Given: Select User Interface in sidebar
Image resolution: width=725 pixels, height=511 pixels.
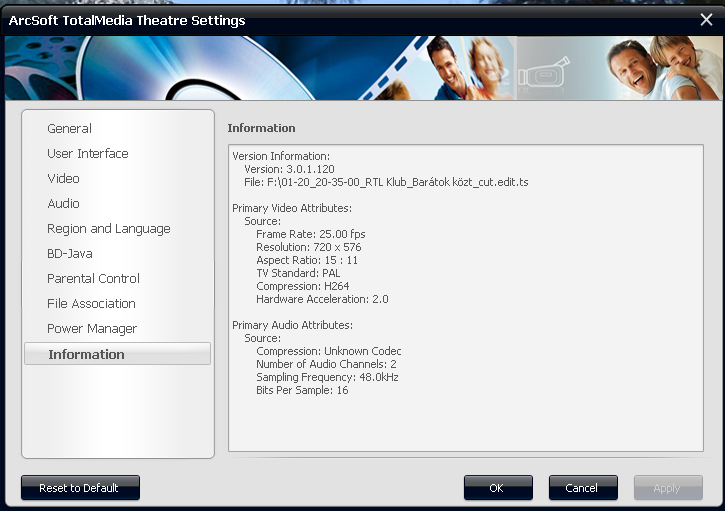Looking at the screenshot, I should (88, 154).
